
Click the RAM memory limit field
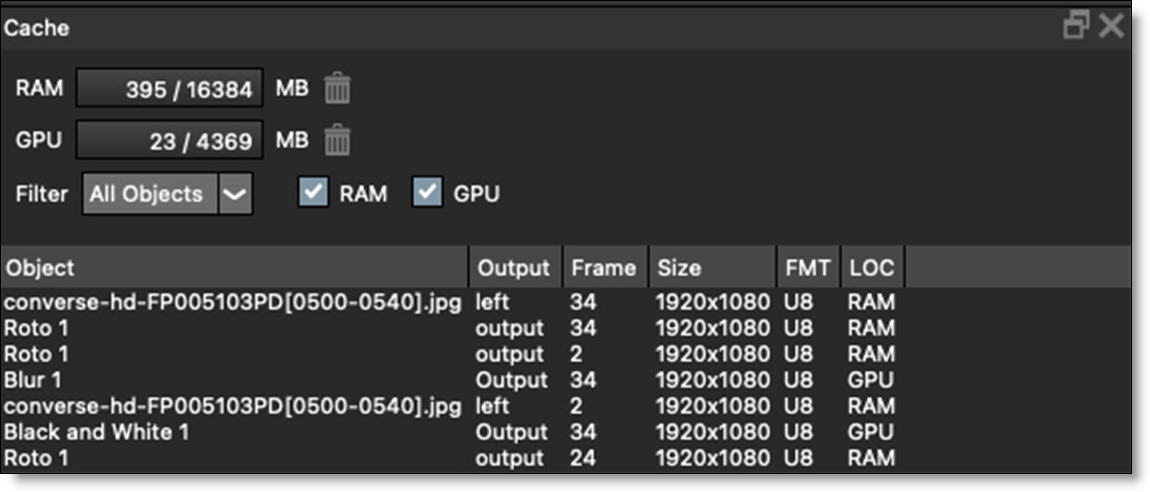[170, 89]
